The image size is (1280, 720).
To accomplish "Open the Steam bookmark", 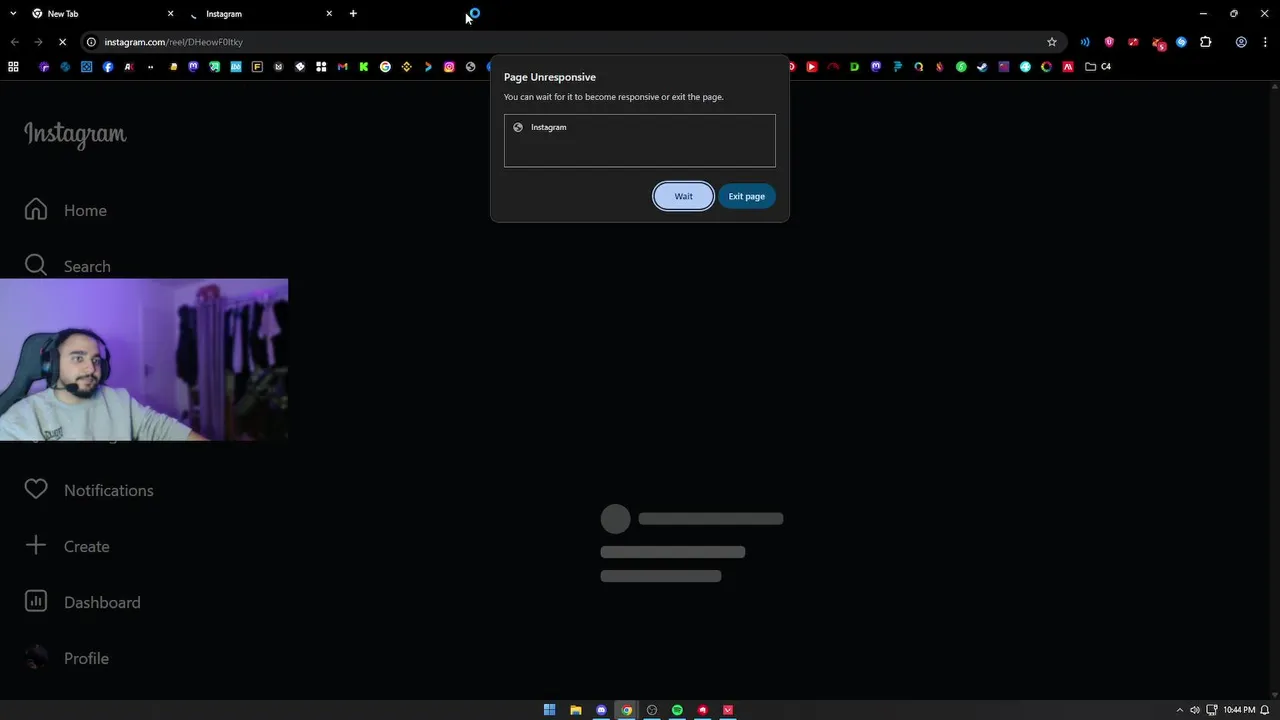I will (x=982, y=67).
